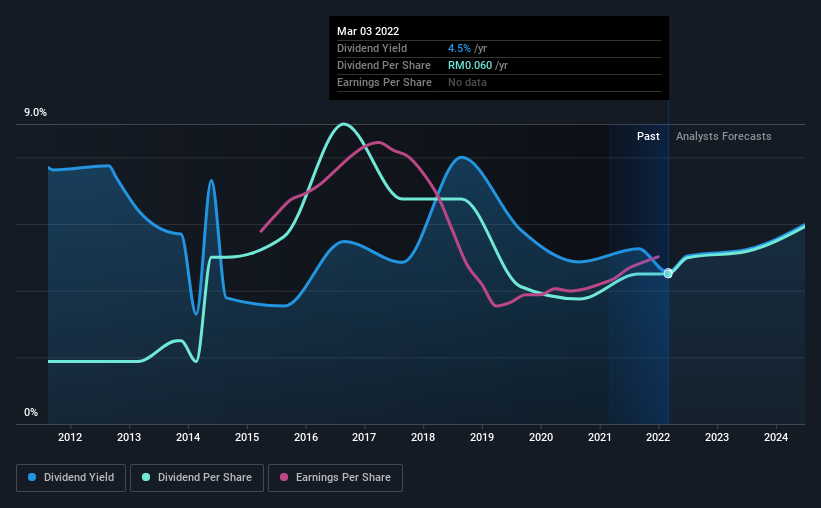Click the 2020 x-axis year label
This screenshot has height=508, width=821.
541,437
